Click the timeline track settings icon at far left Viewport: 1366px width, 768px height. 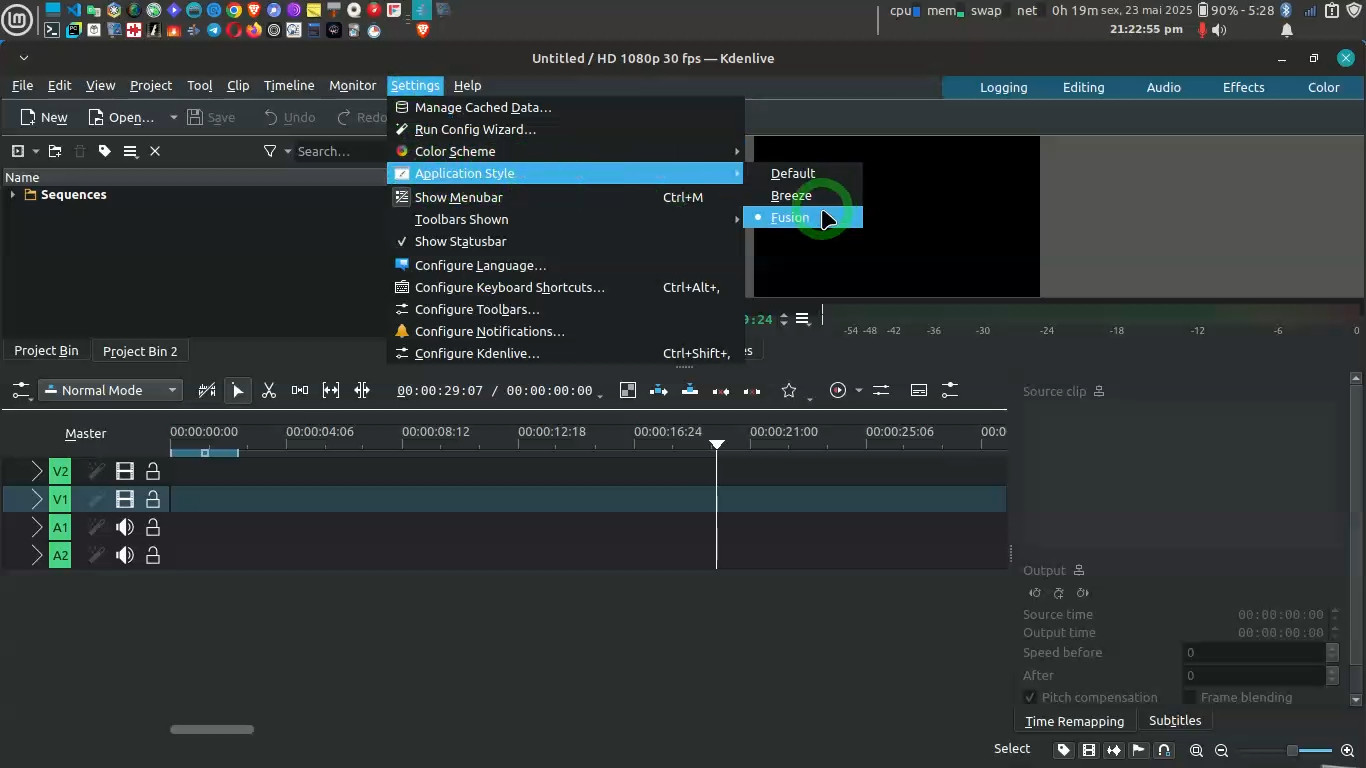point(20,391)
